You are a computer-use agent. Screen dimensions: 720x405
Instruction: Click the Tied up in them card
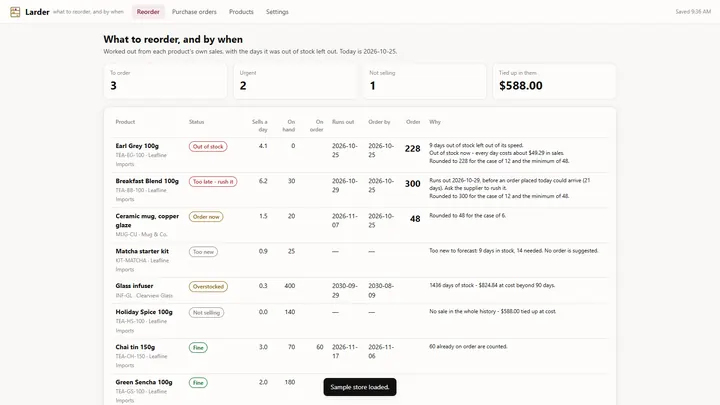pyautogui.click(x=554, y=81)
